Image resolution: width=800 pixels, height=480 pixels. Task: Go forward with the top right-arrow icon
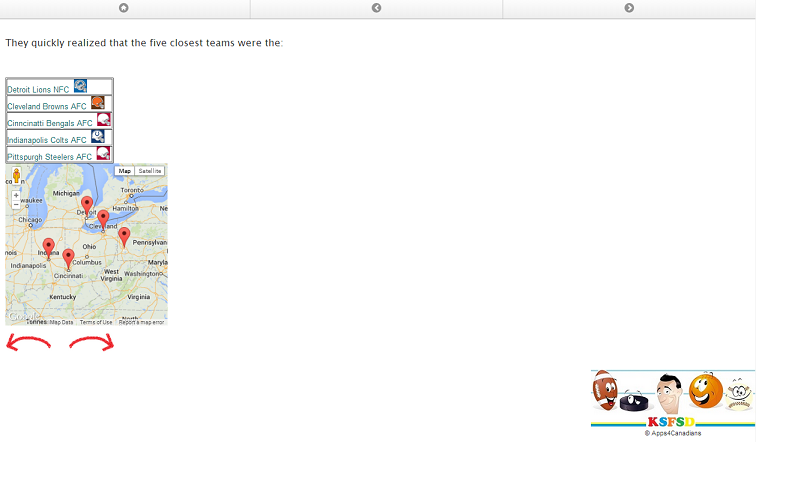pos(629,8)
